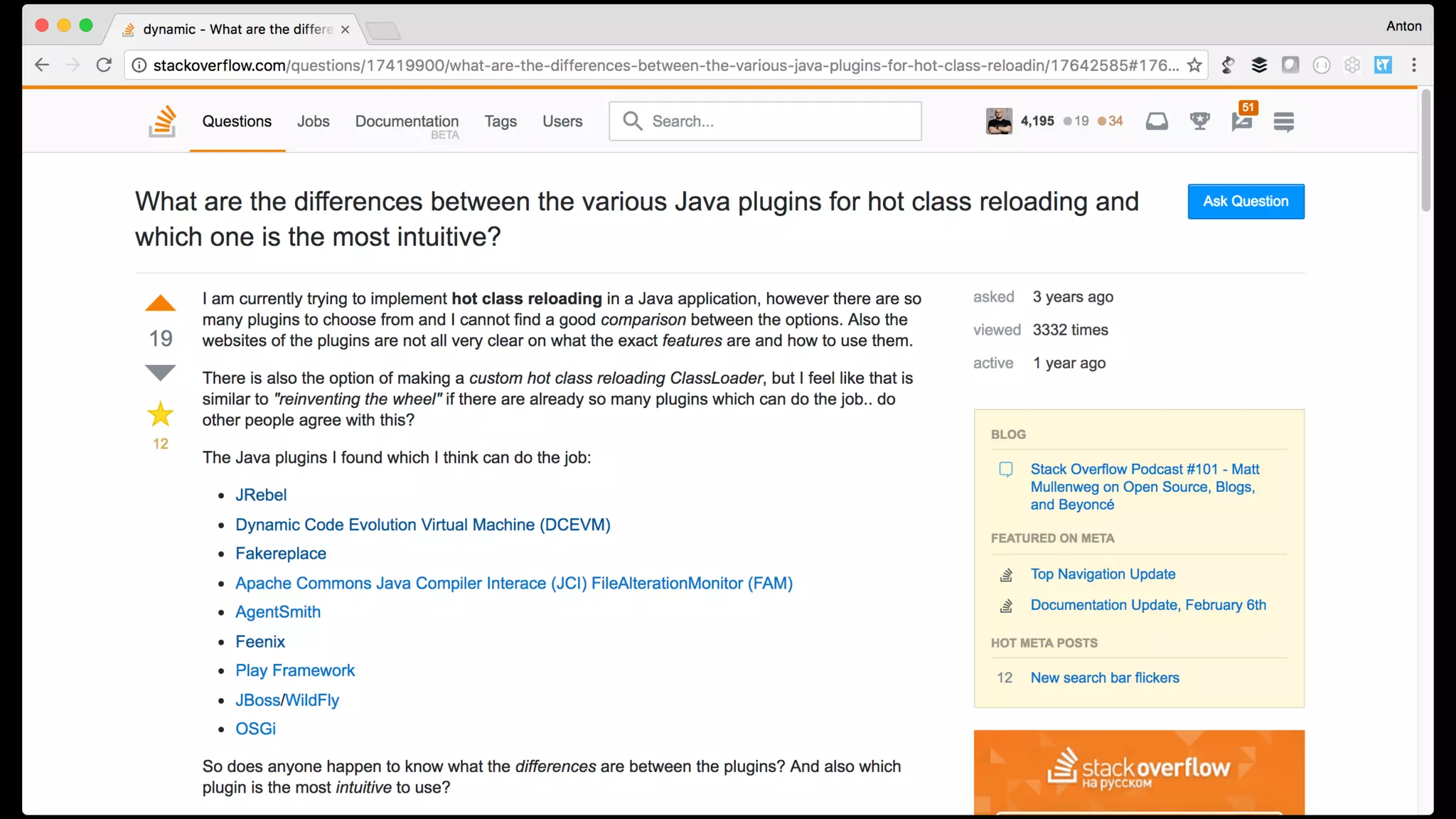Viewport: 1456px width, 819px height.
Task: Reload the page
Action: [x=104, y=65]
